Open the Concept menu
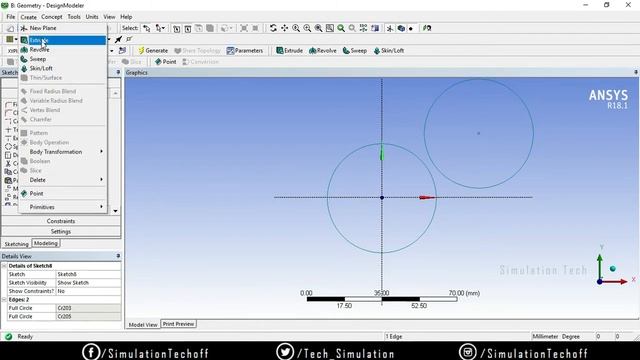 click(52, 17)
